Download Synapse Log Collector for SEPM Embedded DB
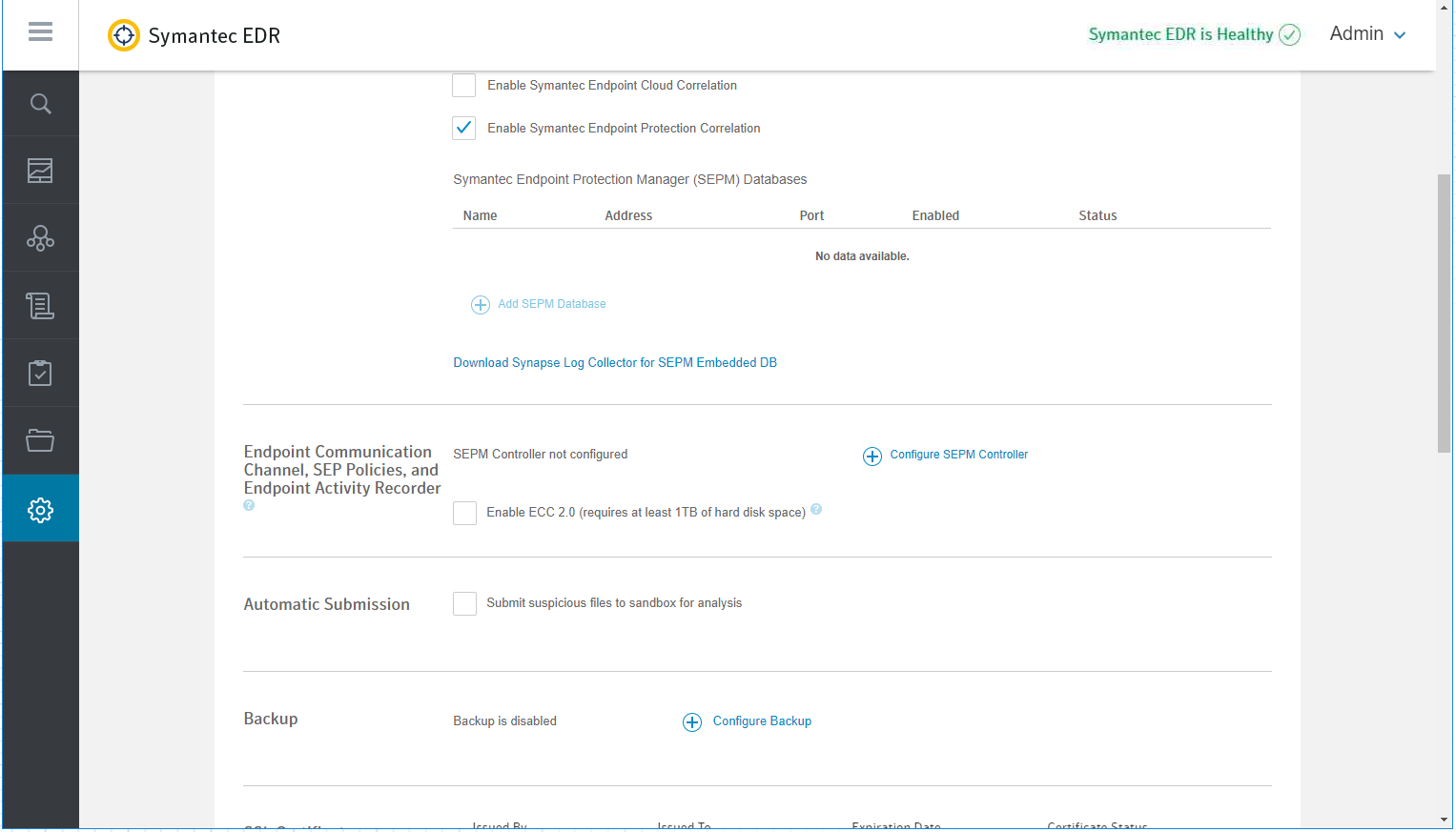Viewport: 1456px width, 832px height. 615,362
